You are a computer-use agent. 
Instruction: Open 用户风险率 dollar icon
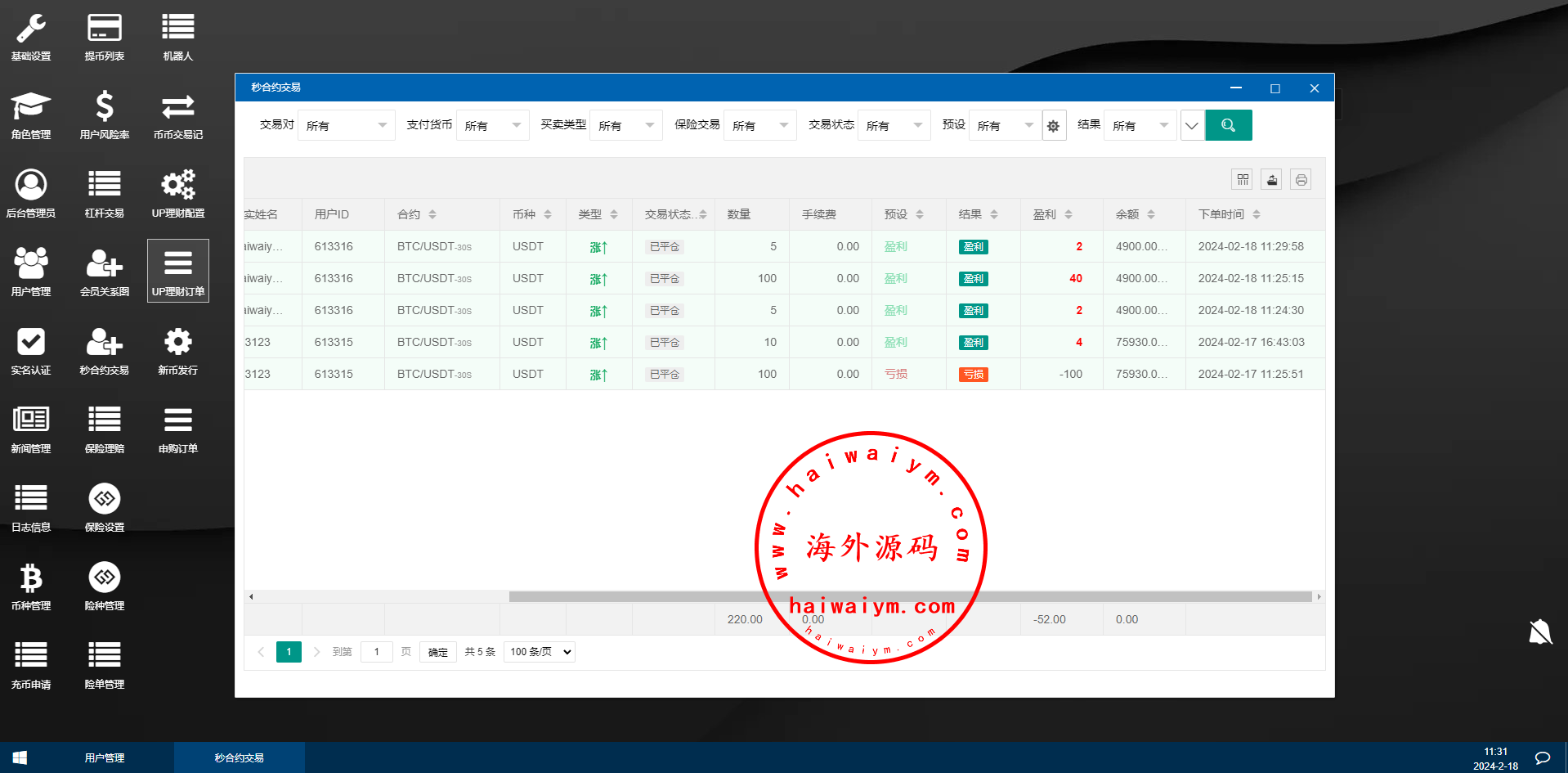pyautogui.click(x=105, y=107)
